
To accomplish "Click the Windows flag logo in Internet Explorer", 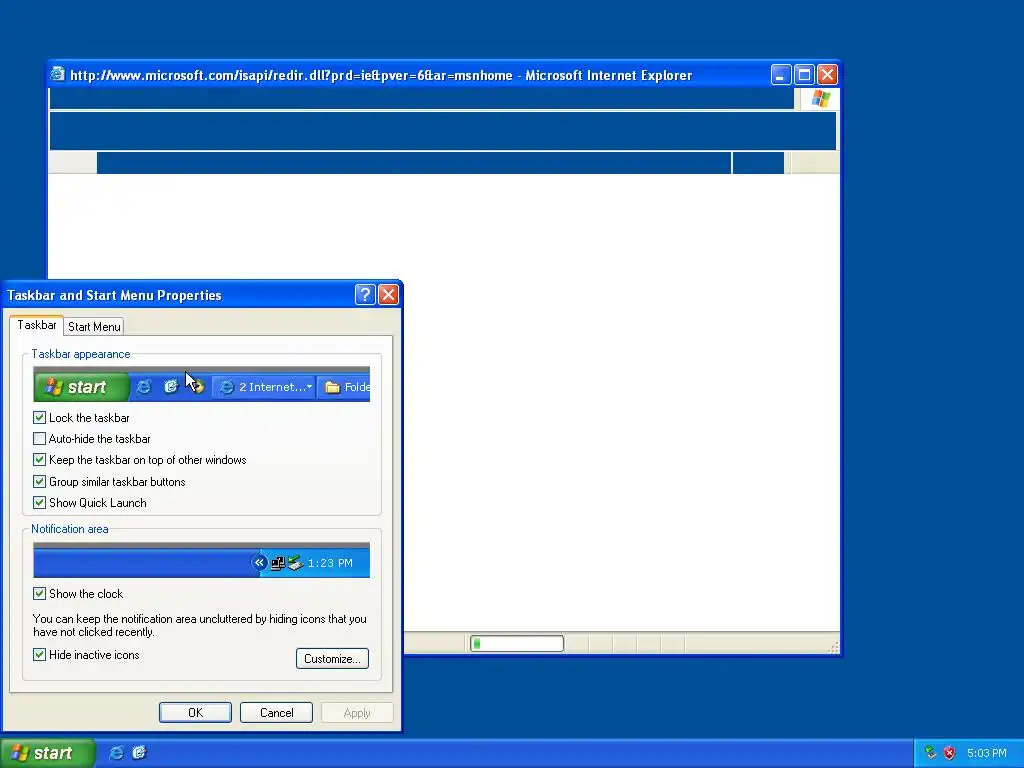I will point(820,99).
